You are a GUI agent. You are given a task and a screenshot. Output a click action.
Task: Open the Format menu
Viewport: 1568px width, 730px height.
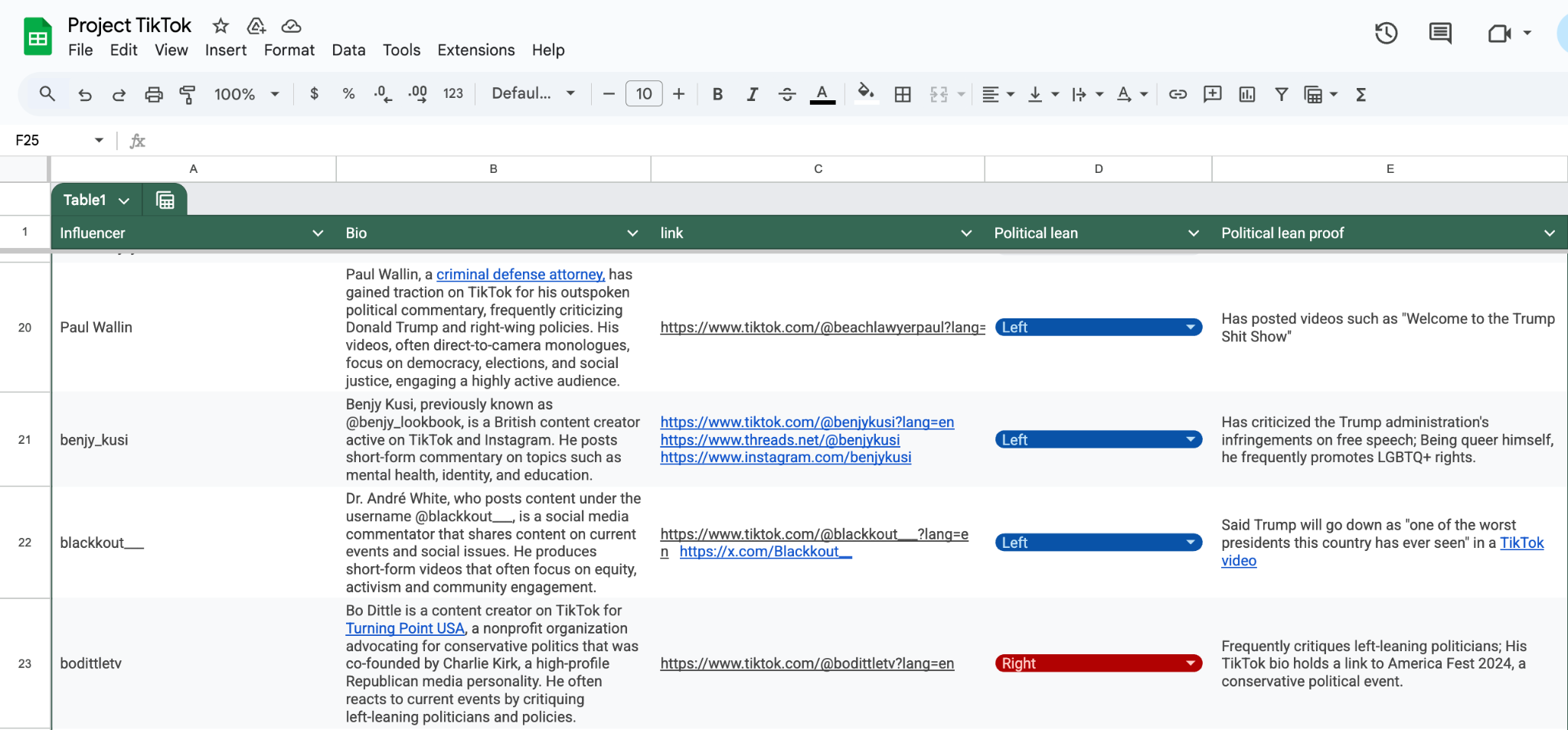click(x=289, y=51)
